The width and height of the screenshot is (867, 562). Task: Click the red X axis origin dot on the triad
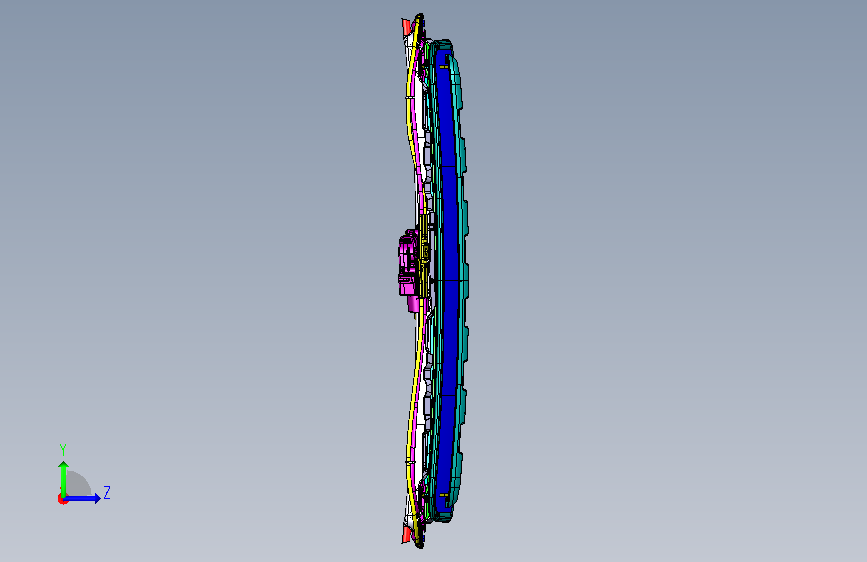click(x=62, y=499)
